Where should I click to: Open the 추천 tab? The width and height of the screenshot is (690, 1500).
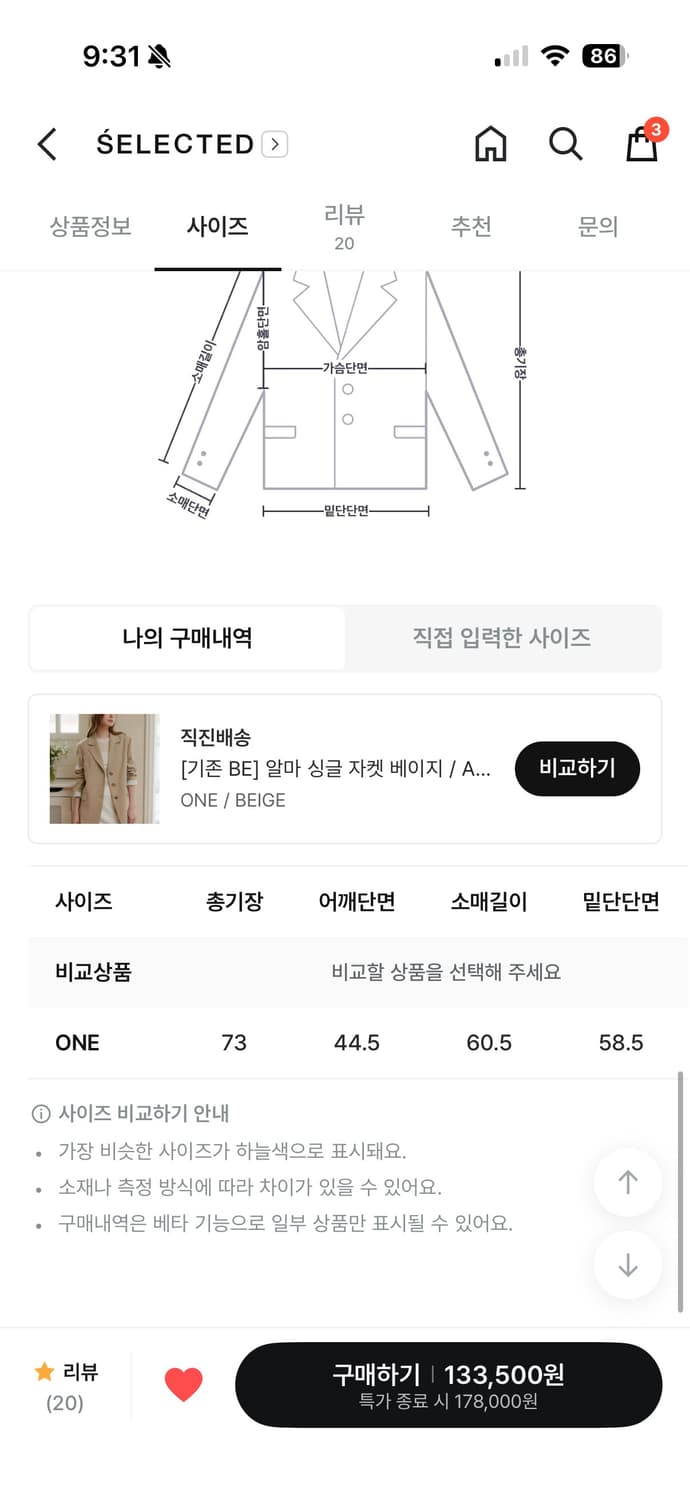click(472, 227)
